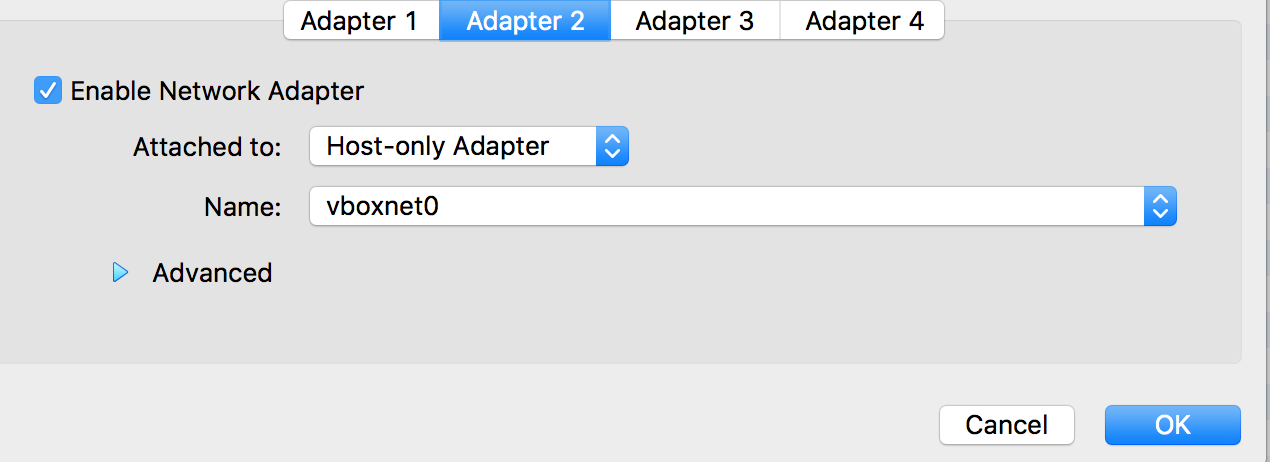
Task: Click the vboxnet0 text in Name field
Action: (x=383, y=207)
